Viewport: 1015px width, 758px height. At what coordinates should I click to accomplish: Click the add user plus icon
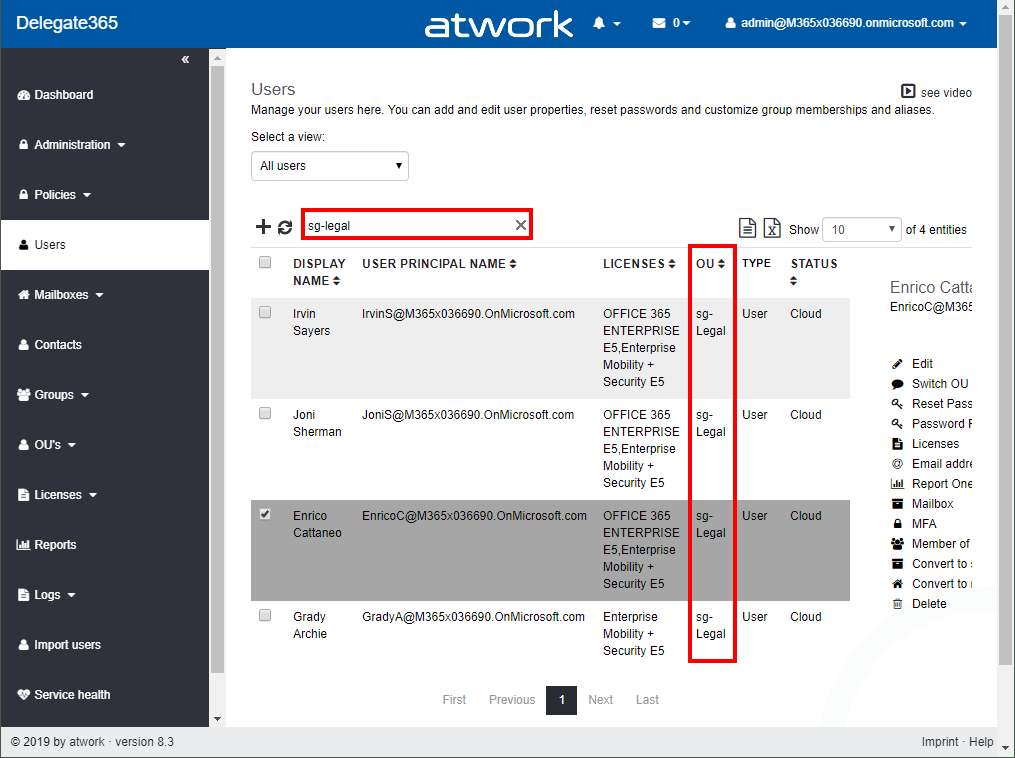coord(263,227)
